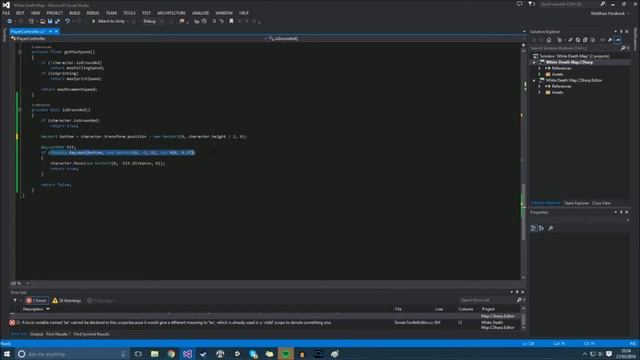This screenshot has height=360, width=640.
Task: Switch to the Class View tab
Action: pyautogui.click(x=601, y=203)
